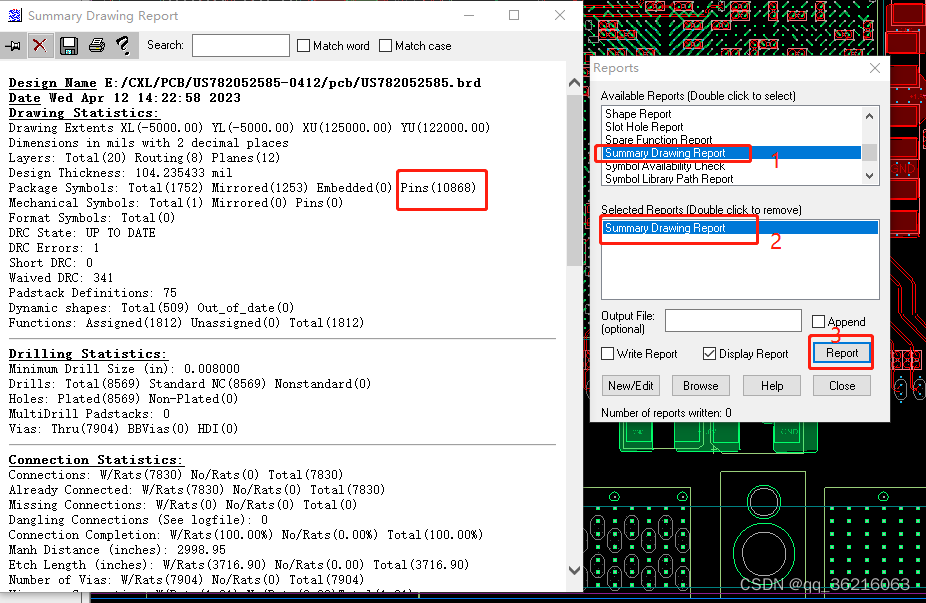Enable the Match word checkbox
Image resolution: width=926 pixels, height=603 pixels.
click(x=304, y=46)
